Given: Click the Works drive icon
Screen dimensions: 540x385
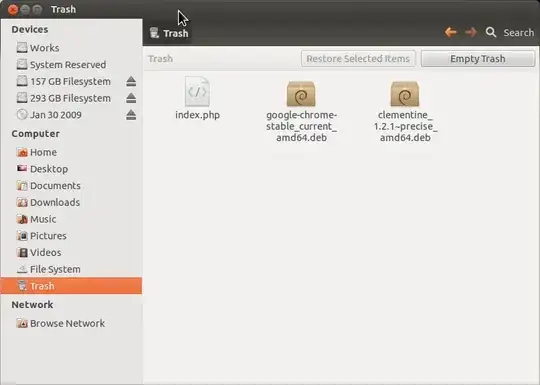Looking at the screenshot, I should coord(22,48).
